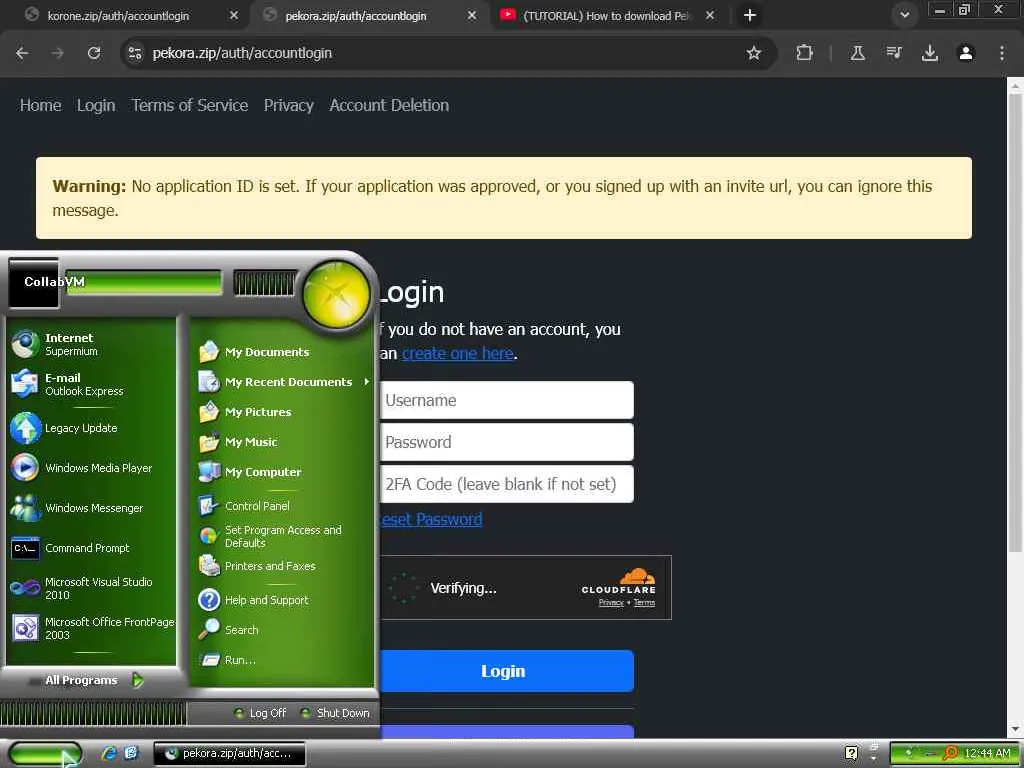Select pekora.zip taskbar window button

click(229, 754)
